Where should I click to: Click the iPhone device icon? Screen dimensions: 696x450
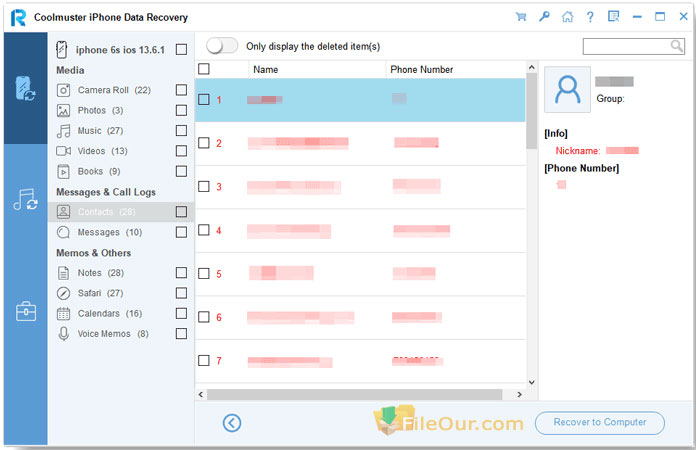[x=62, y=49]
